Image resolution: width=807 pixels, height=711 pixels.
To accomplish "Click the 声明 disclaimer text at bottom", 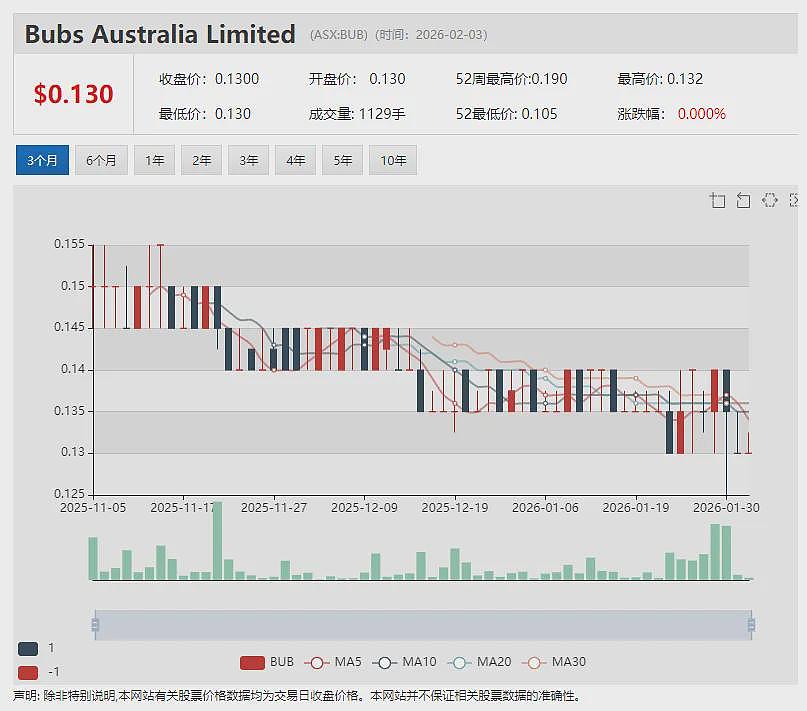I will pyautogui.click(x=297, y=696).
